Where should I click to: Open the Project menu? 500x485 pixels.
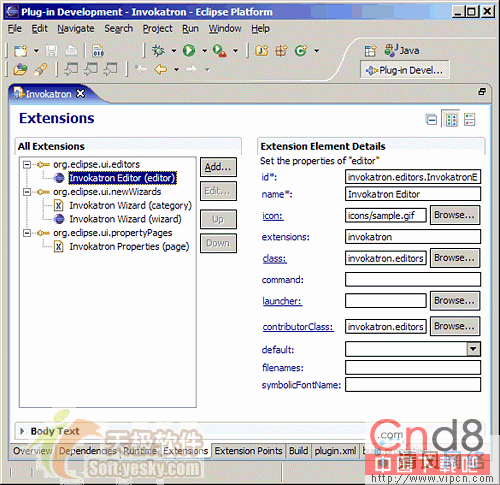tap(157, 29)
